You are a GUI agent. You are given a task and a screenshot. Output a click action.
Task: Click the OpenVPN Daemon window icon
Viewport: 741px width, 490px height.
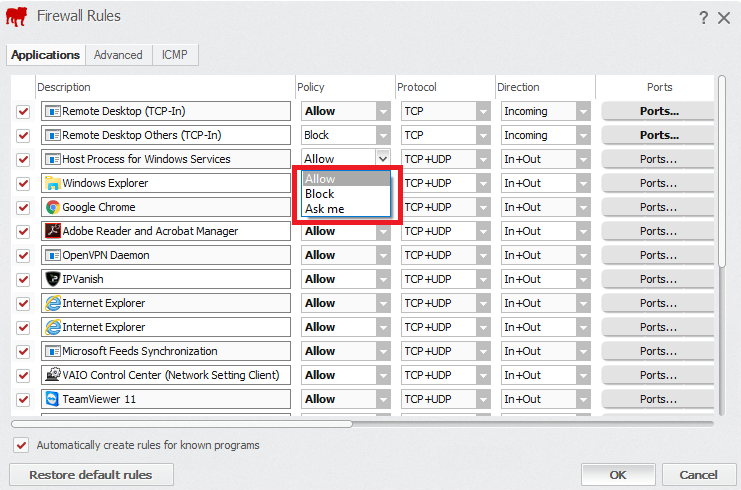coord(52,256)
